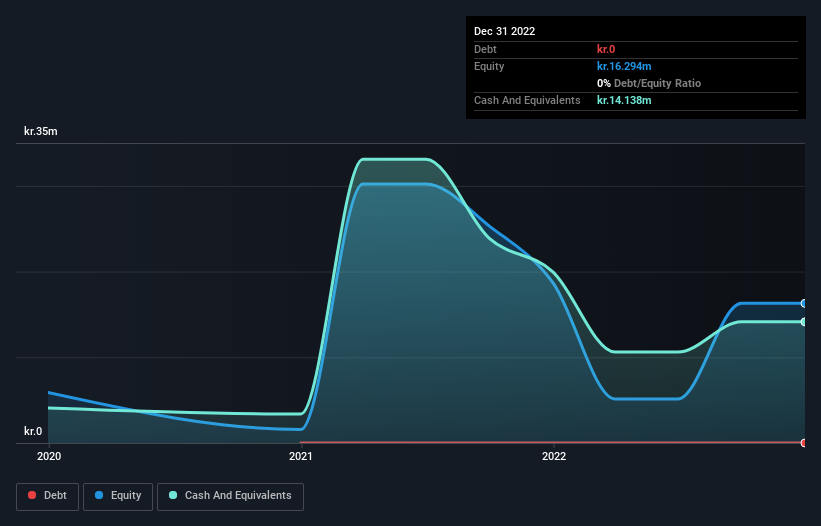This screenshot has height=526, width=821.
Task: Click the kr.35m axis label
Action: pyautogui.click(x=41, y=131)
